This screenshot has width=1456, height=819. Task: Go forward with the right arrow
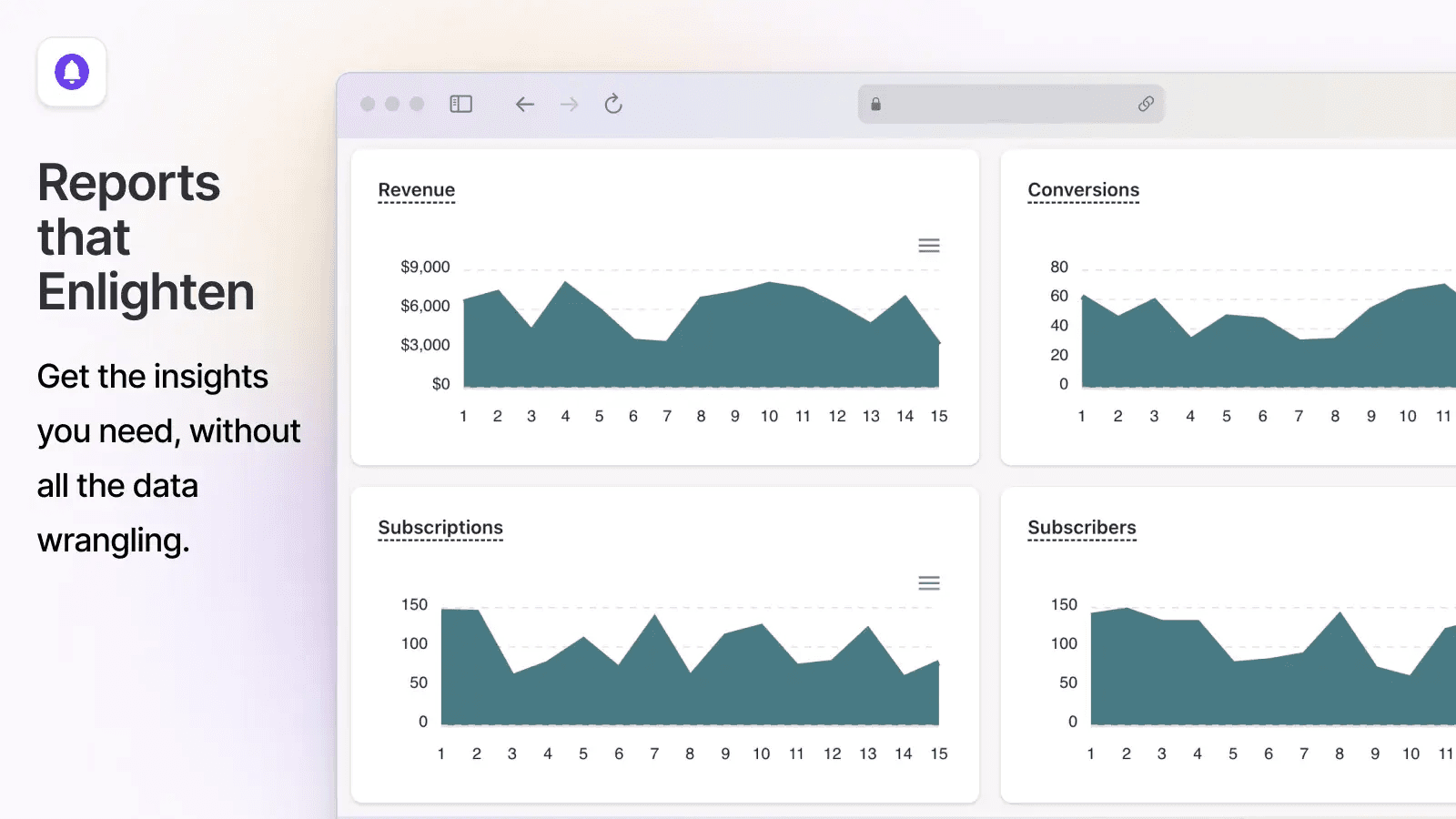570,105
